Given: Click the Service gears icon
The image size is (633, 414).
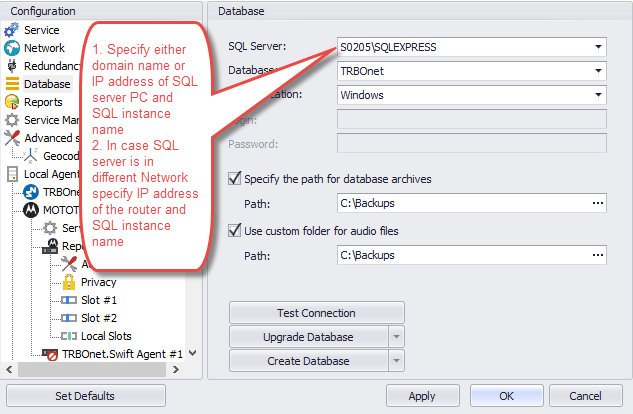Looking at the screenshot, I should coord(12,30).
